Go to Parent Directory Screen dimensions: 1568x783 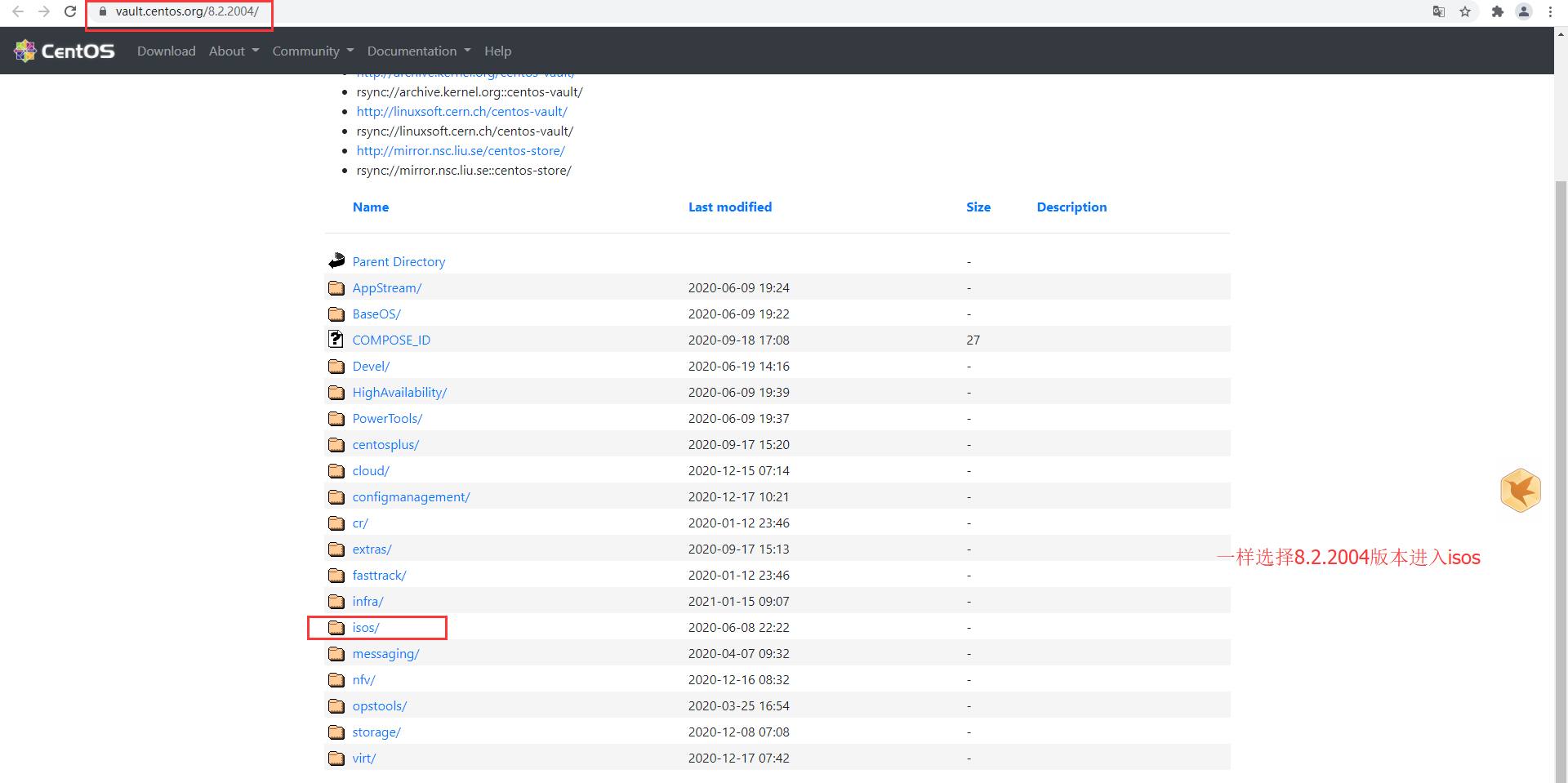click(x=399, y=261)
